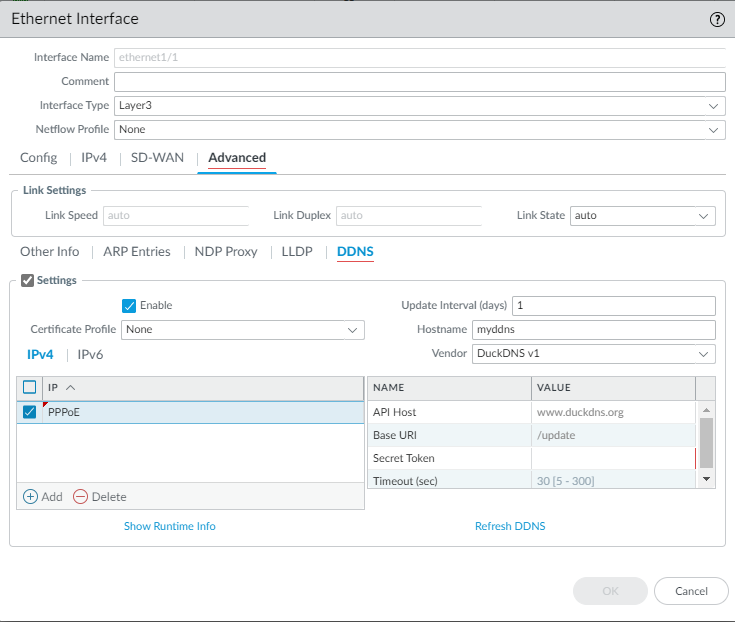Switch to the IPv6 address tab
This screenshot has height=622, width=735.
click(x=90, y=354)
